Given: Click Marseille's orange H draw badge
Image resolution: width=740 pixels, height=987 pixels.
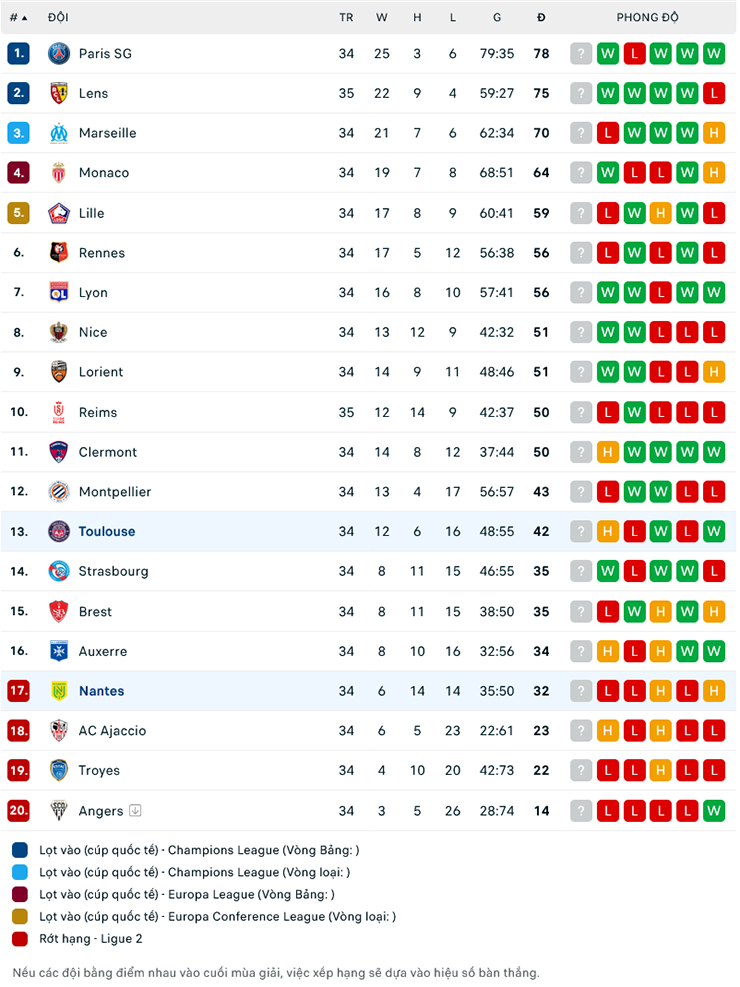Looking at the screenshot, I should point(714,133).
